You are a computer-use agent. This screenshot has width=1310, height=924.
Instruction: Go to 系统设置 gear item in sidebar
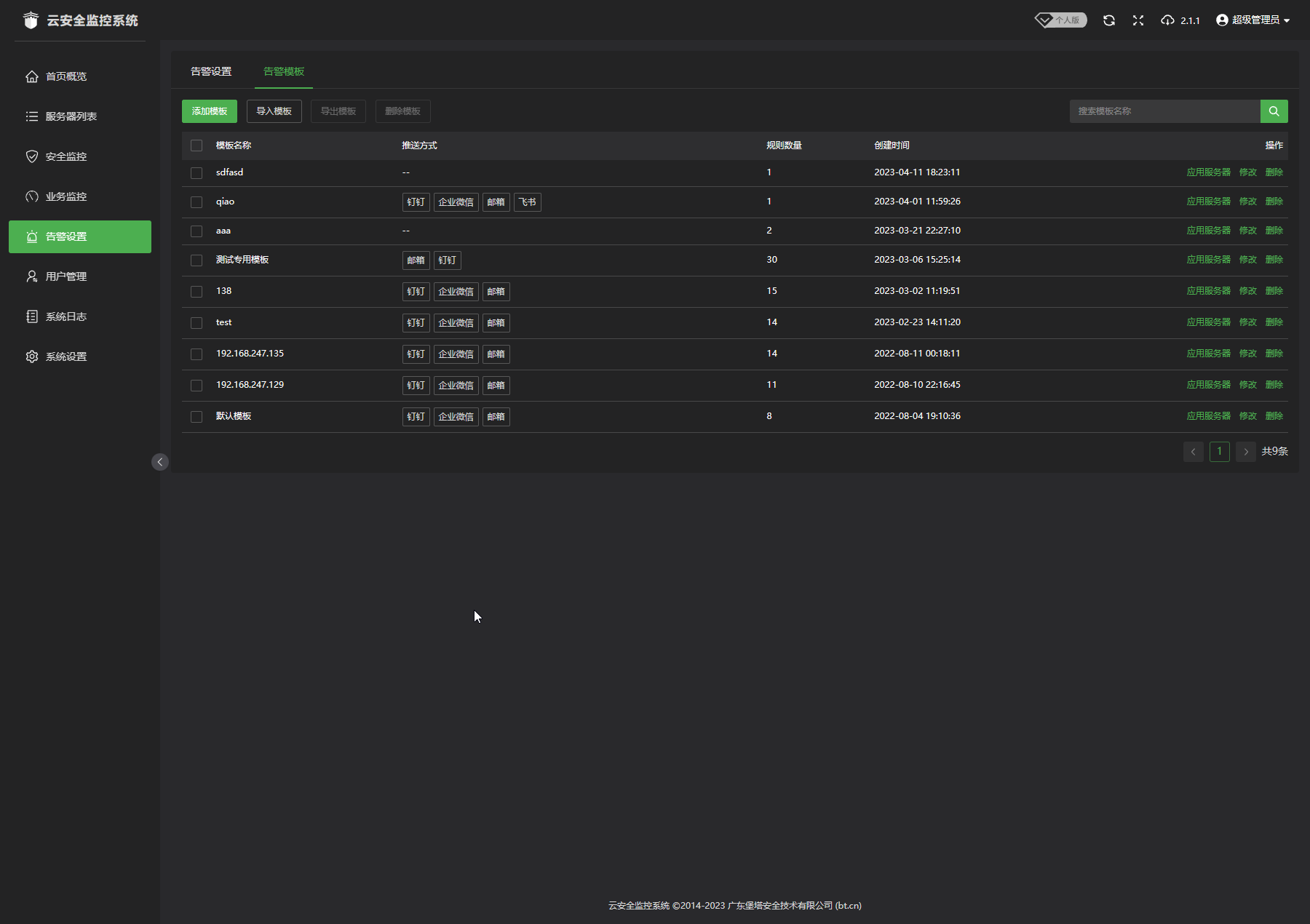(65, 357)
